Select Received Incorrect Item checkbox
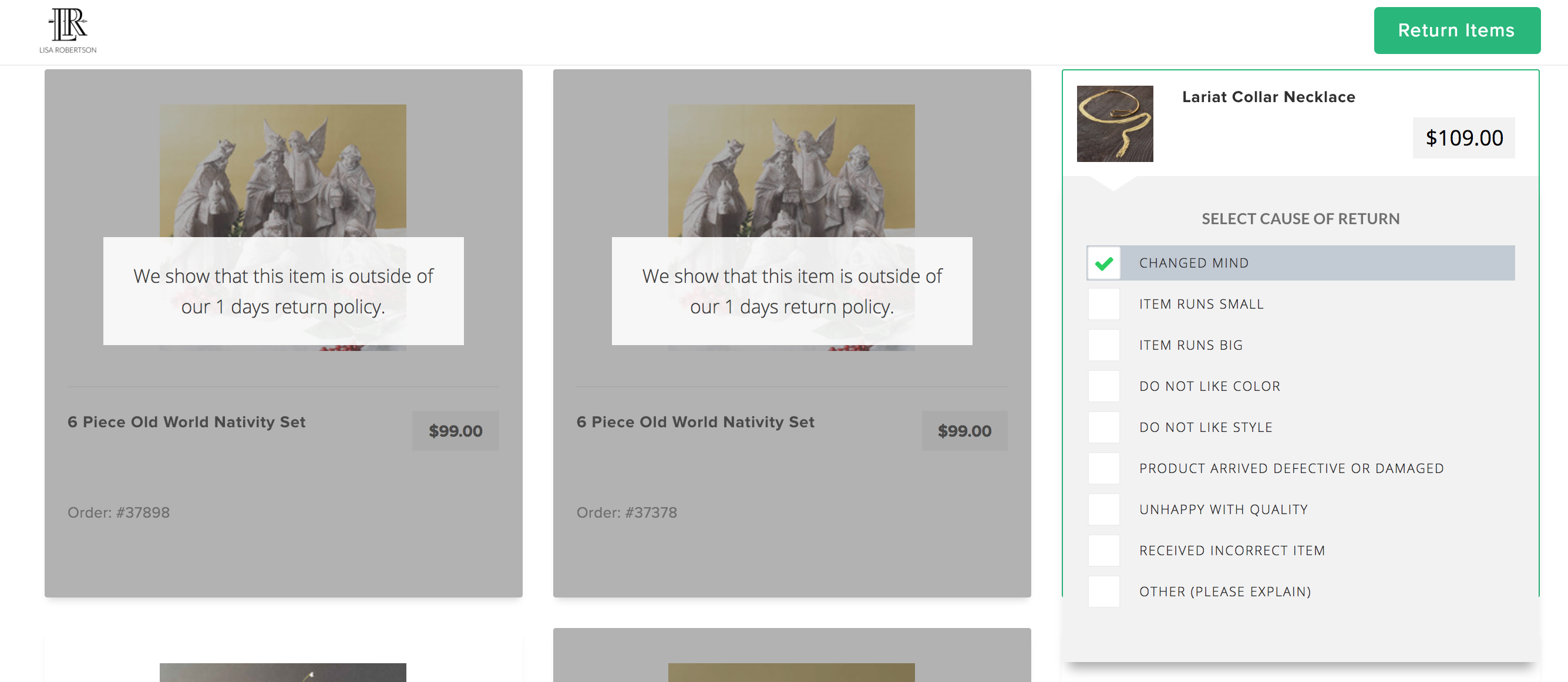Screen dimensions: 1568x682 tap(1103, 551)
